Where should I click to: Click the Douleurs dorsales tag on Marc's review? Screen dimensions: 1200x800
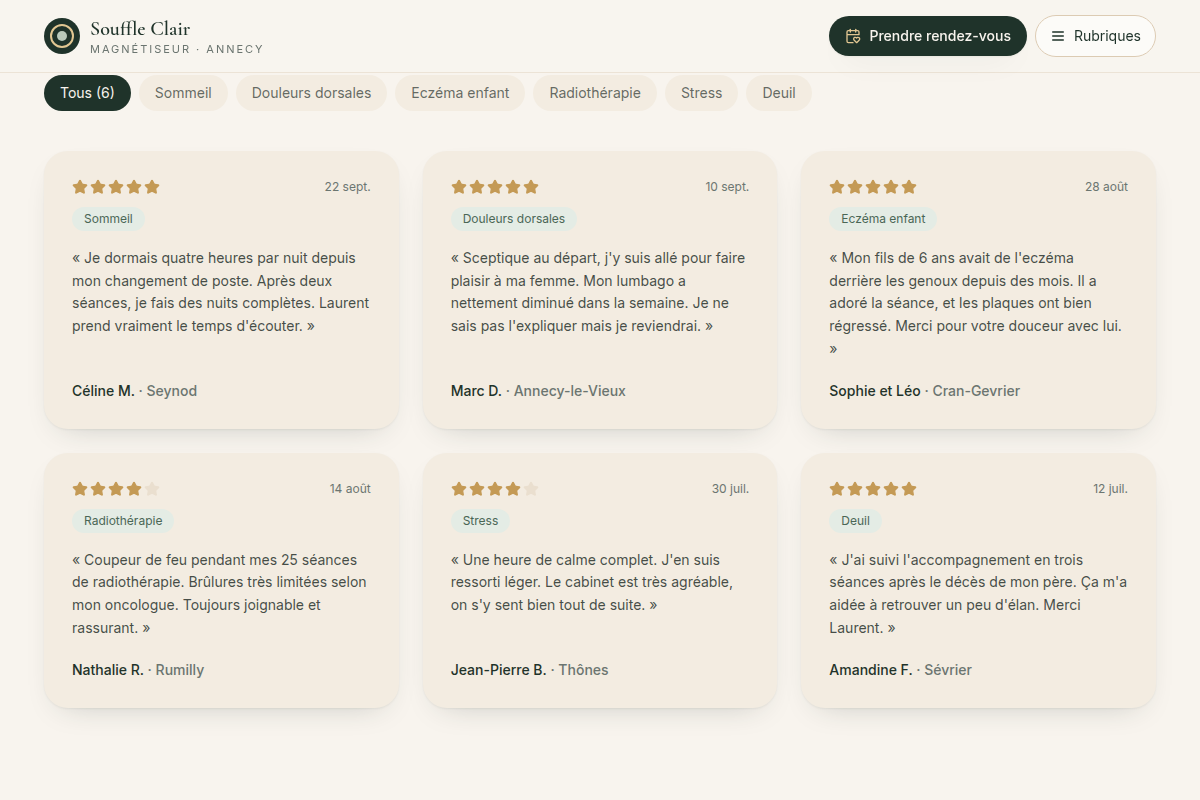[514, 219]
